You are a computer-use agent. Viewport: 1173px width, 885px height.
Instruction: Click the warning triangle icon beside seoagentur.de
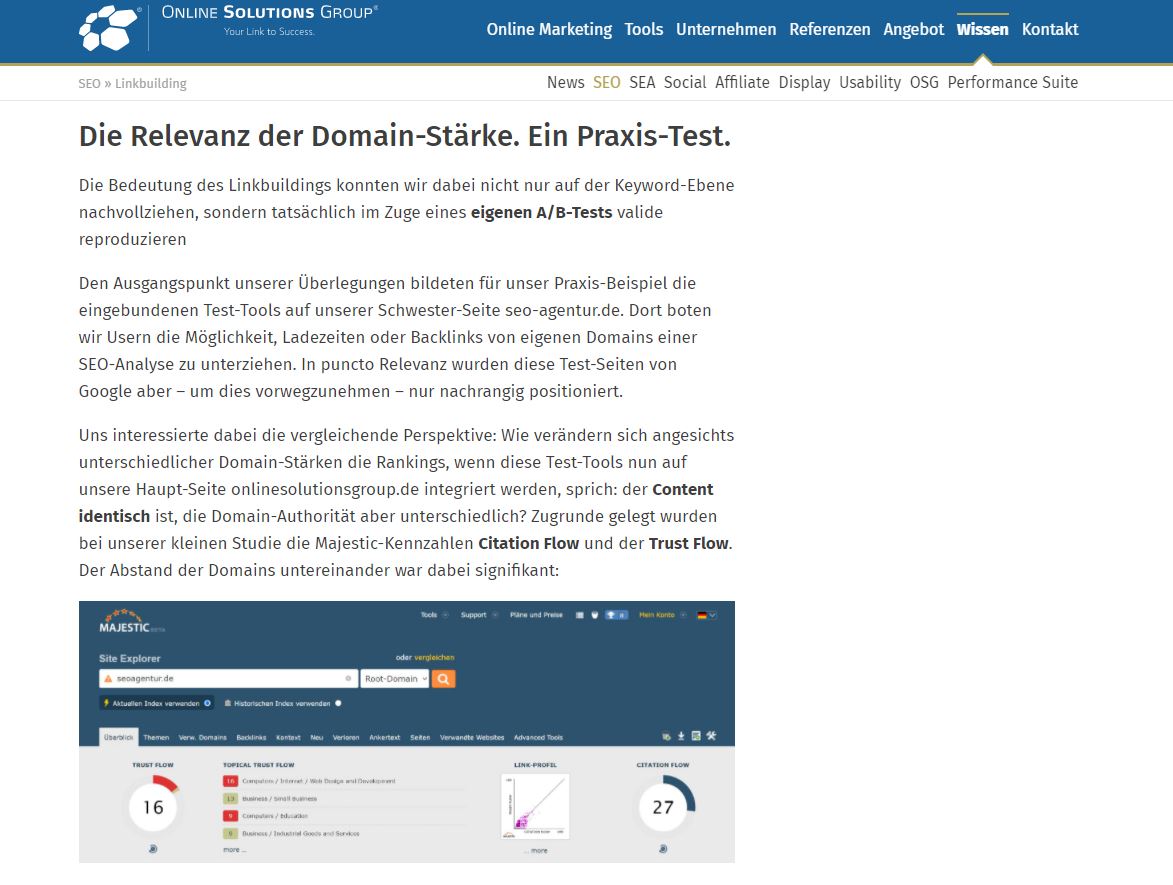(x=108, y=679)
